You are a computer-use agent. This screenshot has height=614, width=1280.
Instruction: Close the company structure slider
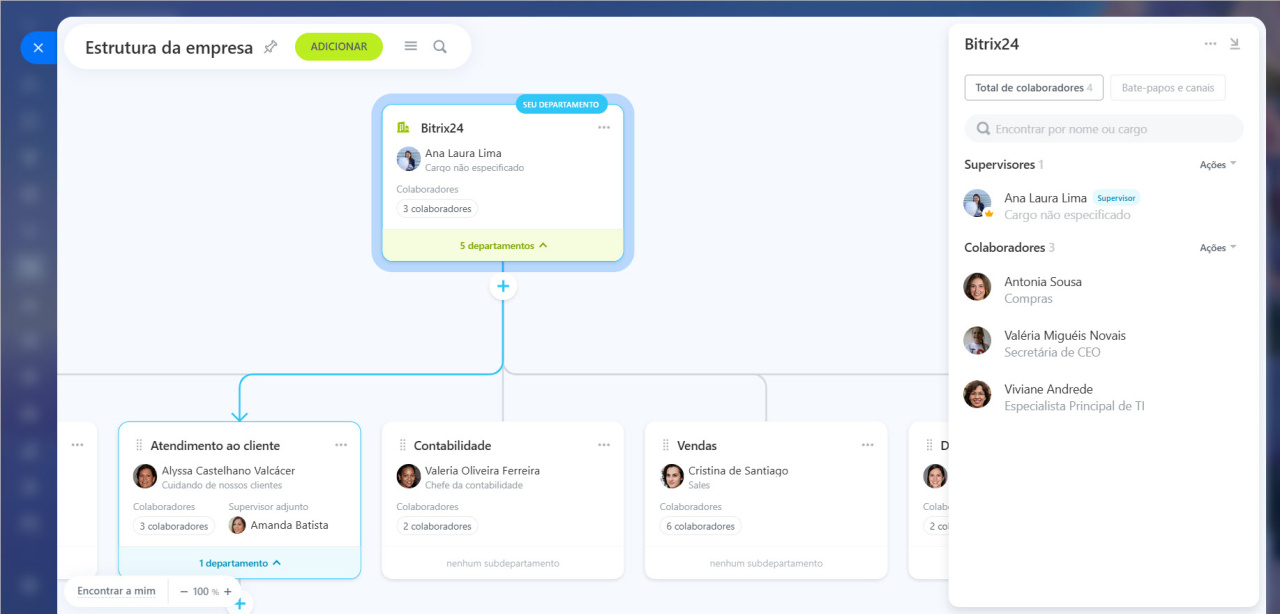click(x=38, y=47)
